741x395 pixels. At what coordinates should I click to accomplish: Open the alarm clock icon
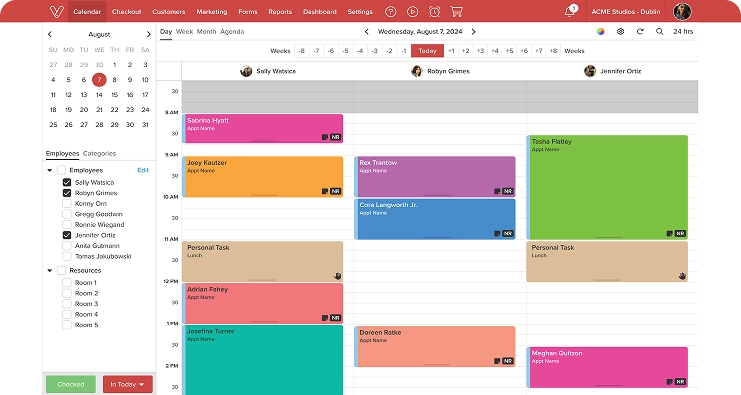coord(434,11)
